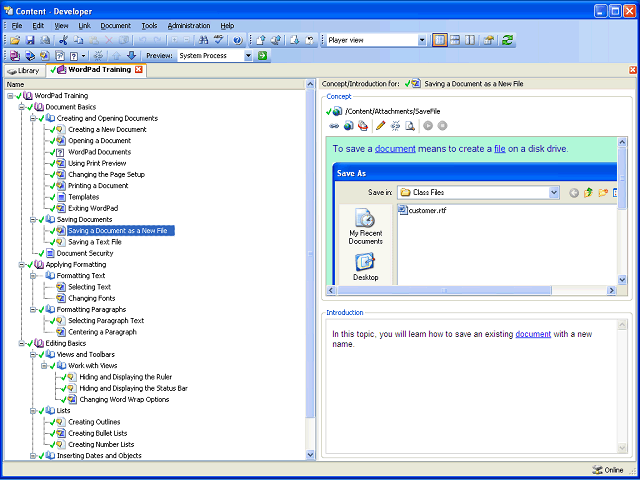
Task: Collapse the Document Basics node
Action: [21, 107]
